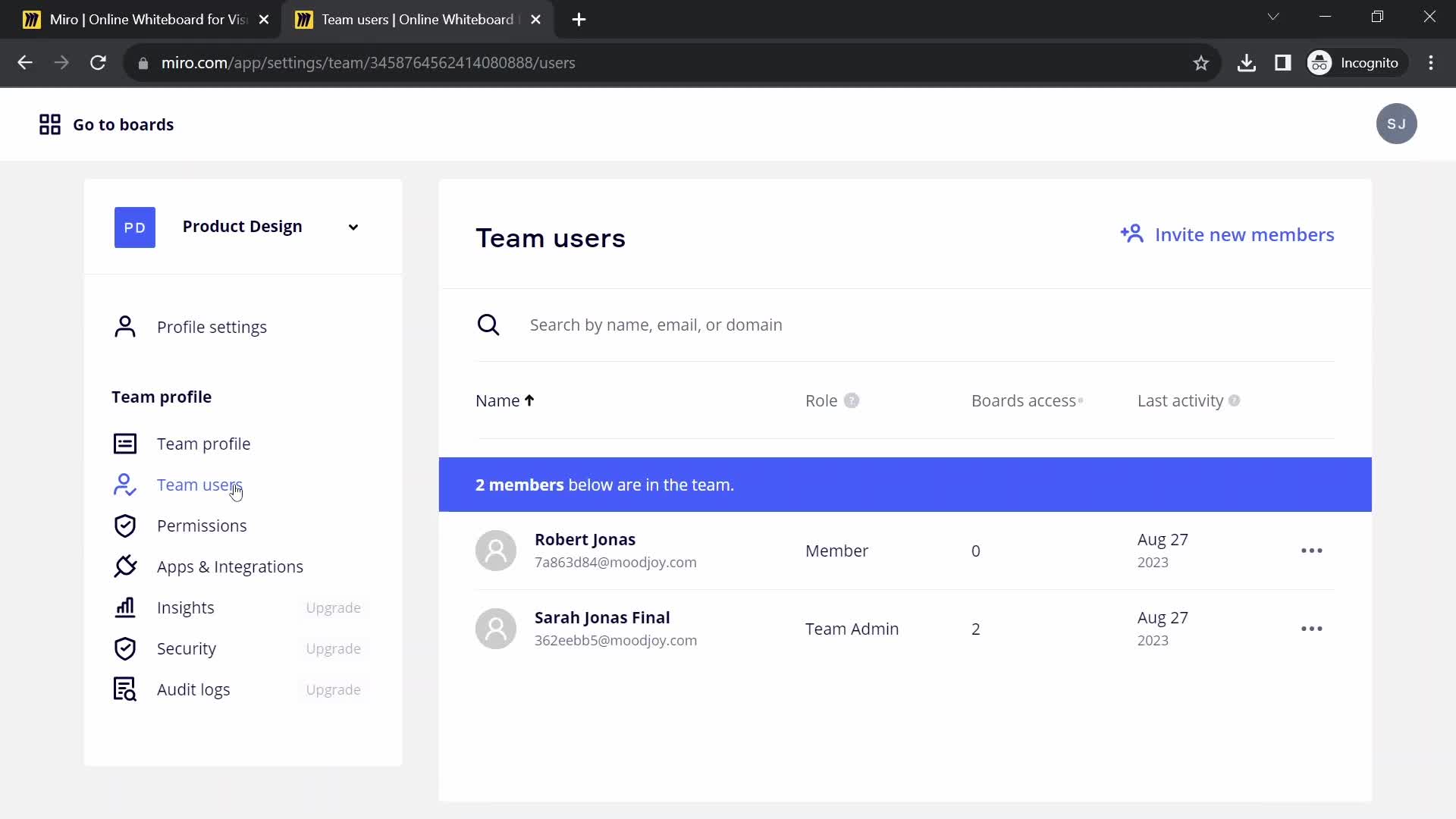
Task: Expand Sarah Jonas Final member options menu
Action: [x=1312, y=628]
